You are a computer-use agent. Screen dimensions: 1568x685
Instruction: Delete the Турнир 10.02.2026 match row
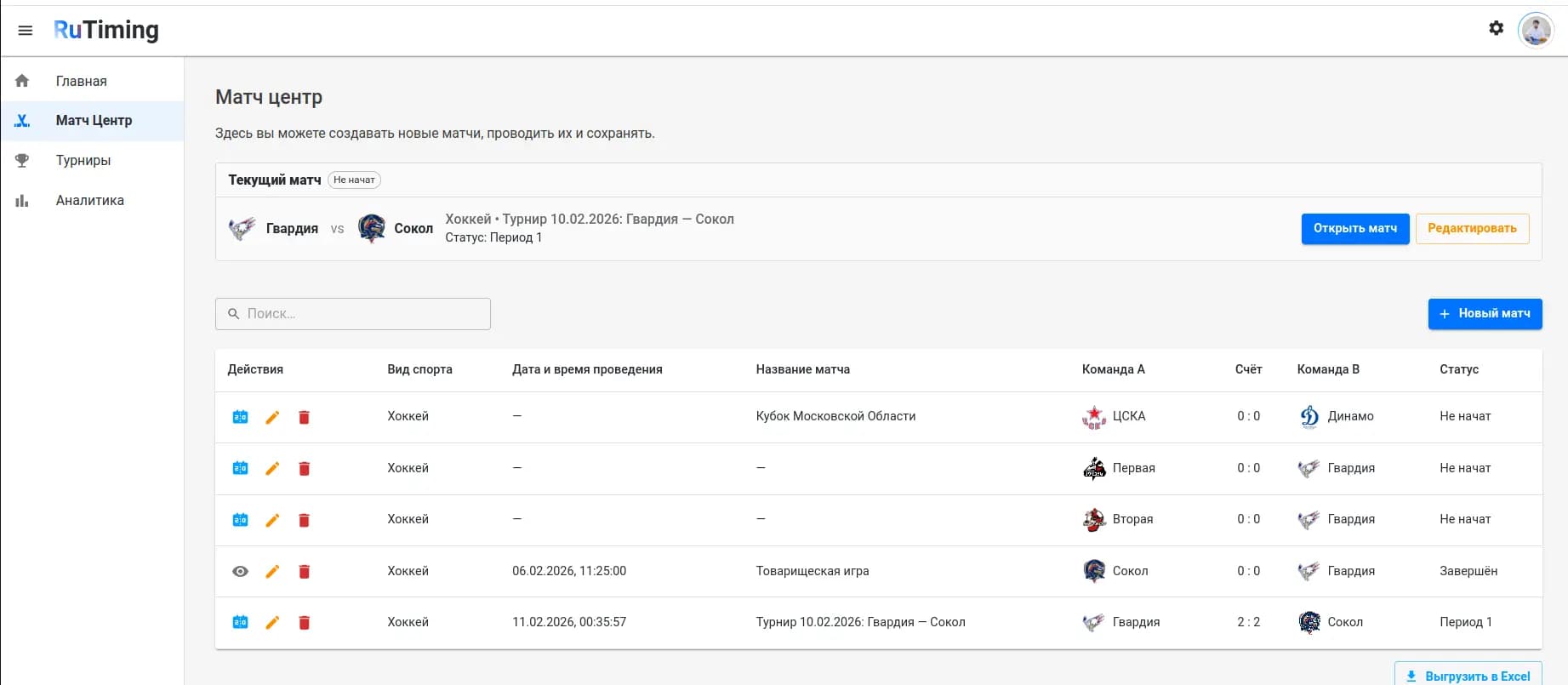pos(304,623)
